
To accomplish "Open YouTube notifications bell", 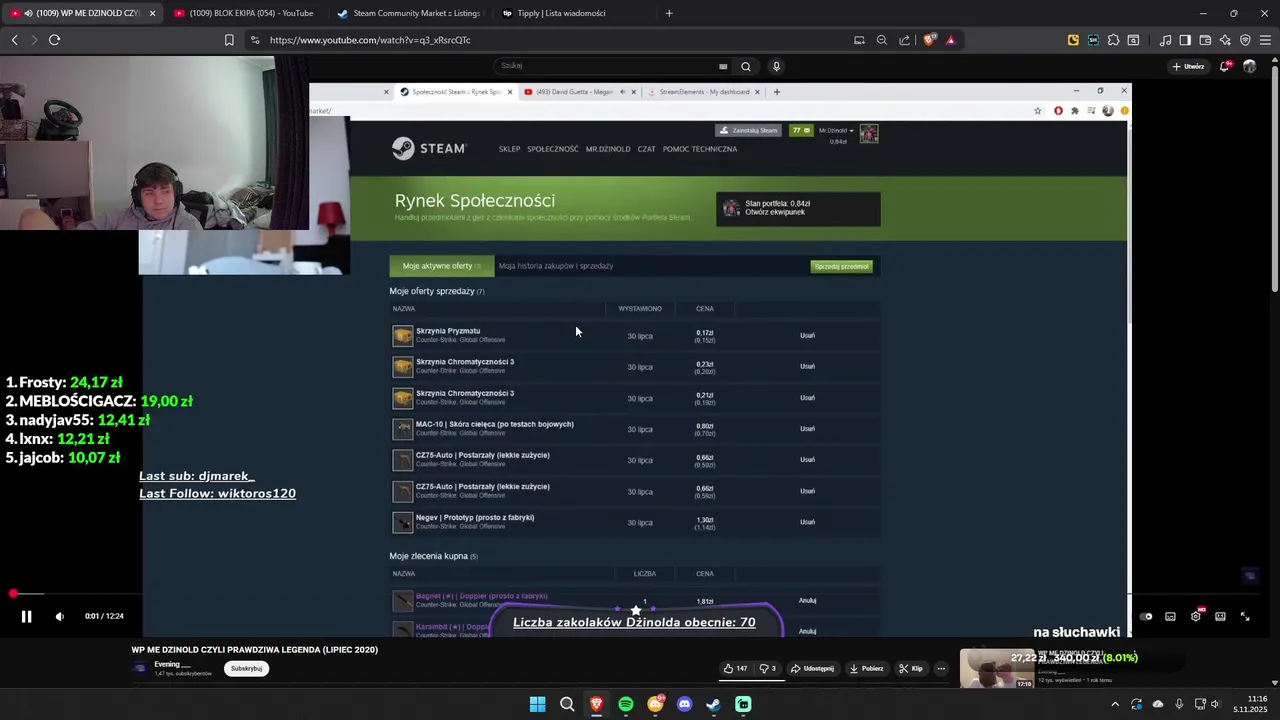I will point(1226,66).
